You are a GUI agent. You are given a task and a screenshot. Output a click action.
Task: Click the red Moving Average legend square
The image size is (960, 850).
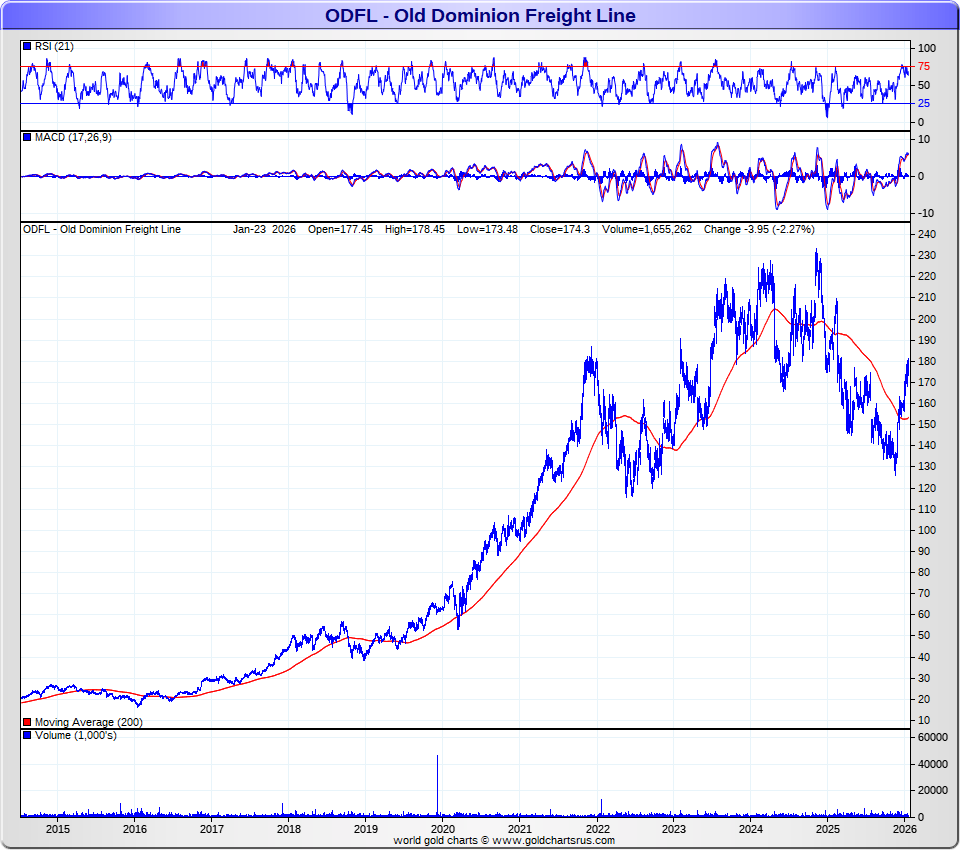point(27,722)
